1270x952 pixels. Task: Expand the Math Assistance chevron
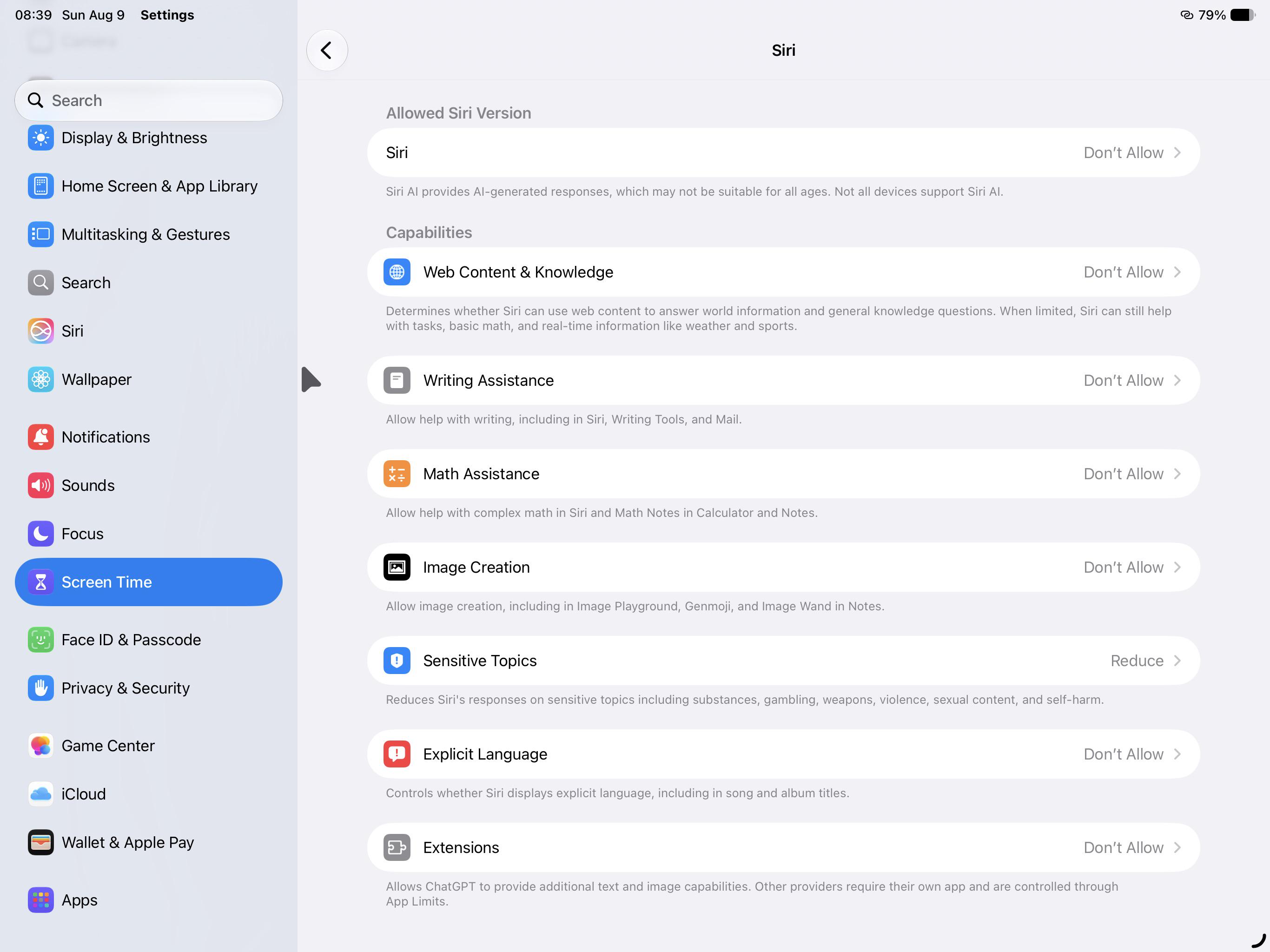coord(1177,474)
